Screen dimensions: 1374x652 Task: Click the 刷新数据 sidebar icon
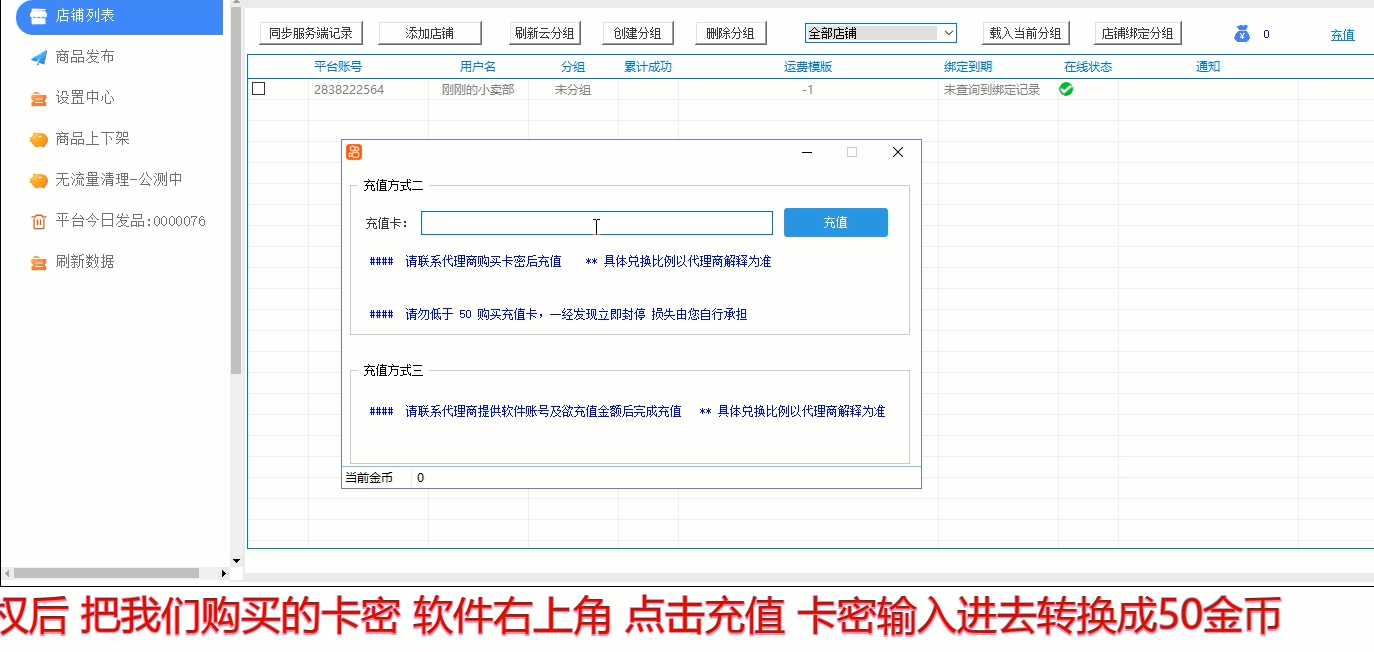click(x=38, y=262)
